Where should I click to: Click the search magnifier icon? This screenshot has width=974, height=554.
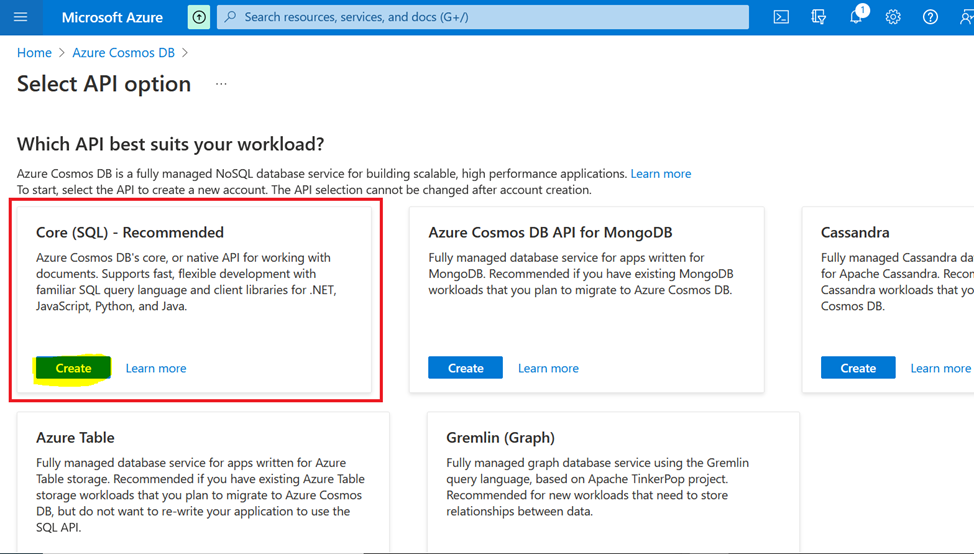[x=230, y=17]
